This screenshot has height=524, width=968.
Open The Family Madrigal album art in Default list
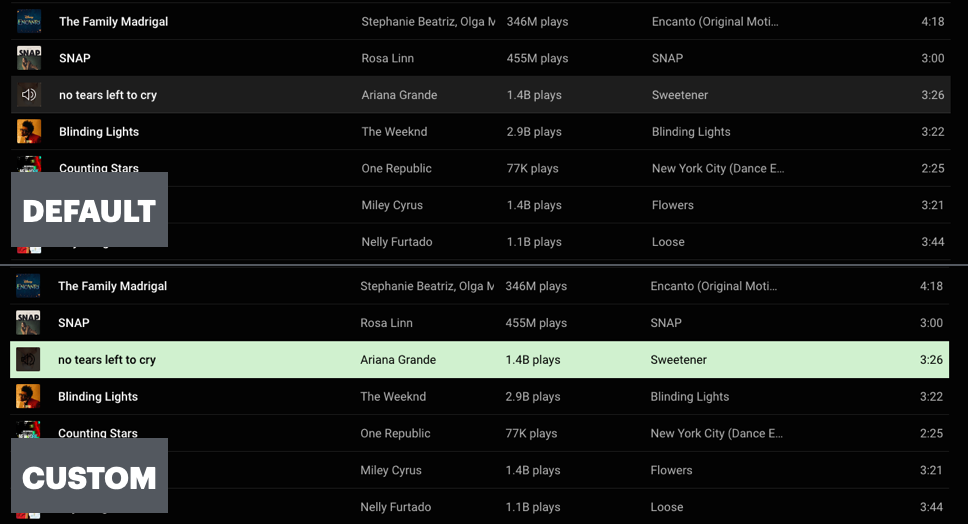pyautogui.click(x=29, y=21)
